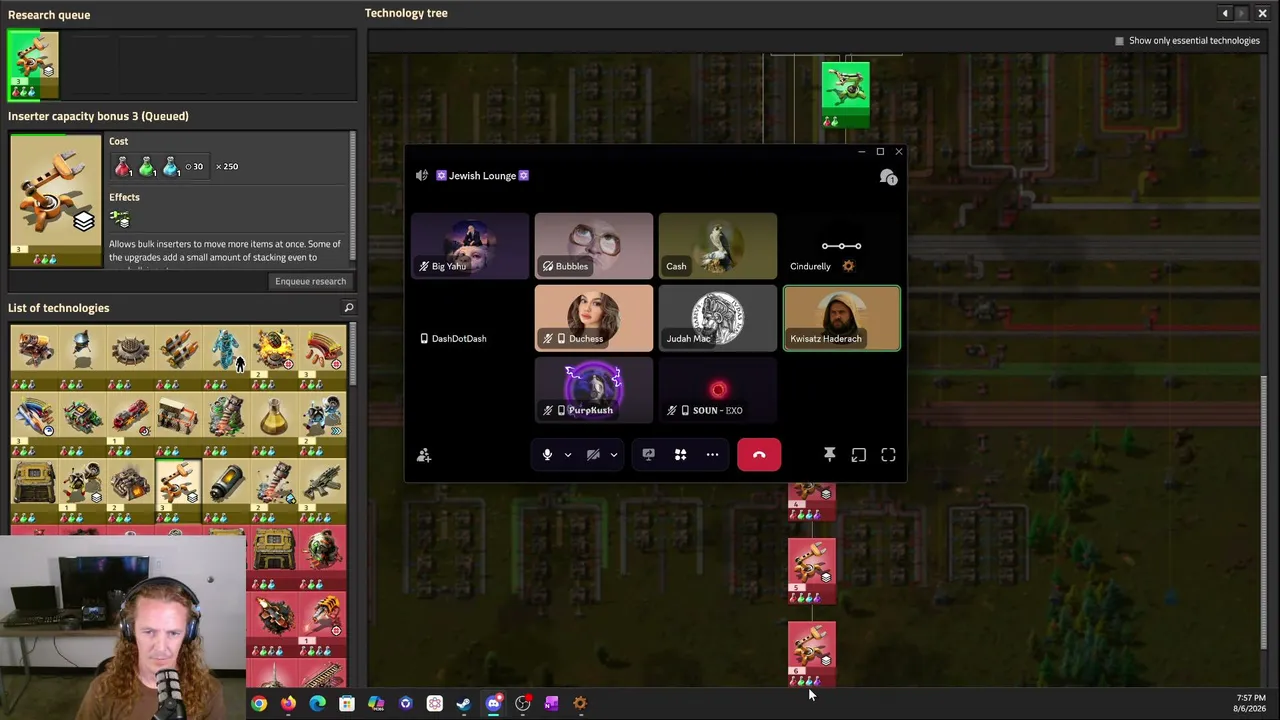Open more options in the Discord call controls

tap(712, 455)
